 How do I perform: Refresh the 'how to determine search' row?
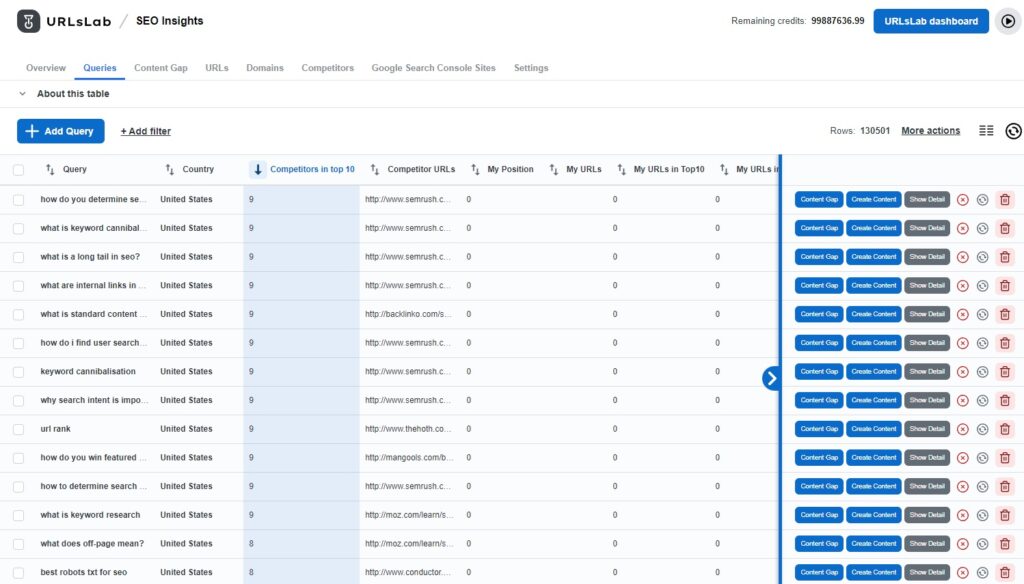pyautogui.click(x=982, y=487)
